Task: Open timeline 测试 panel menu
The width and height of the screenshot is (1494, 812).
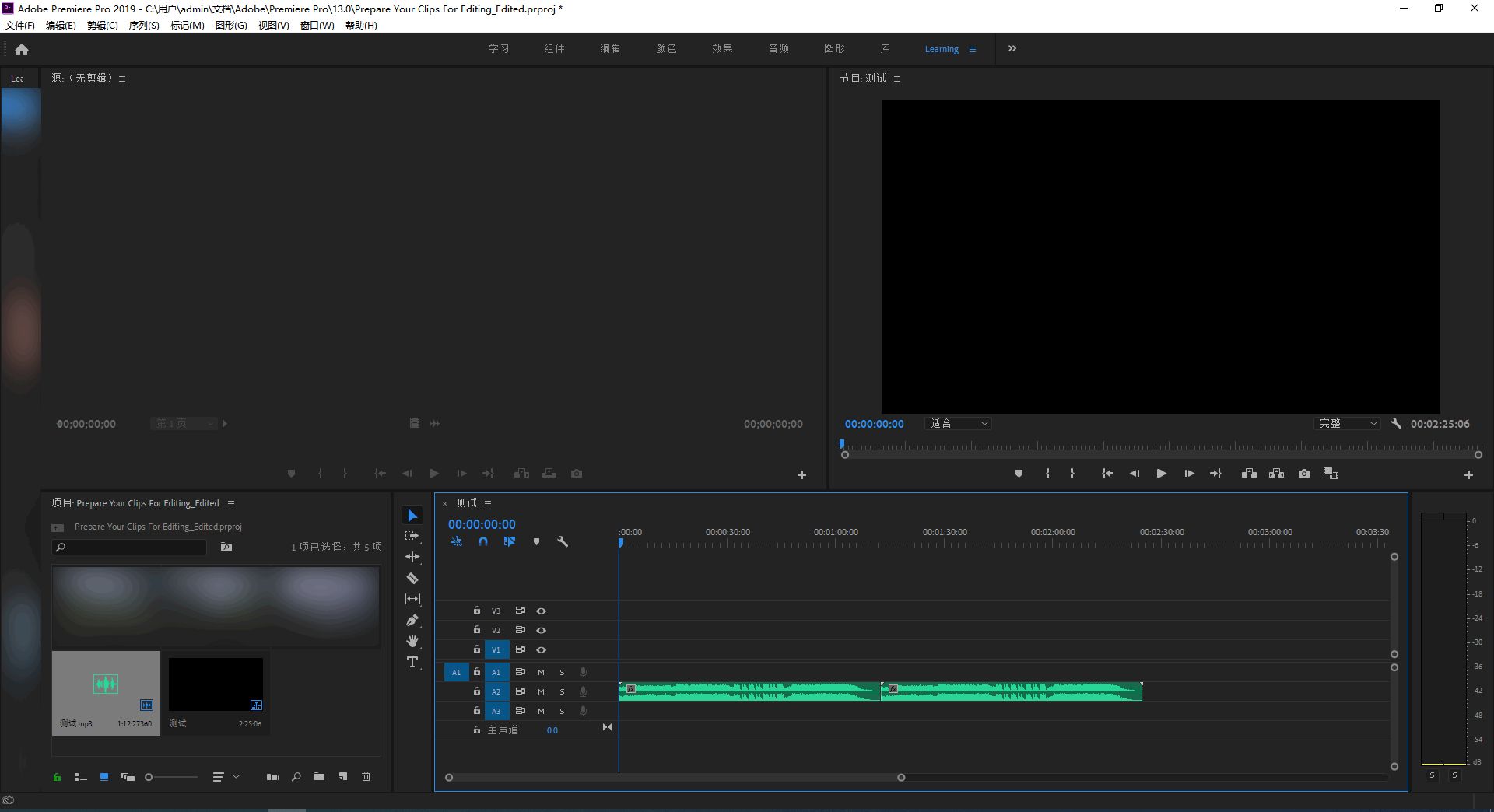Action: tap(488, 503)
